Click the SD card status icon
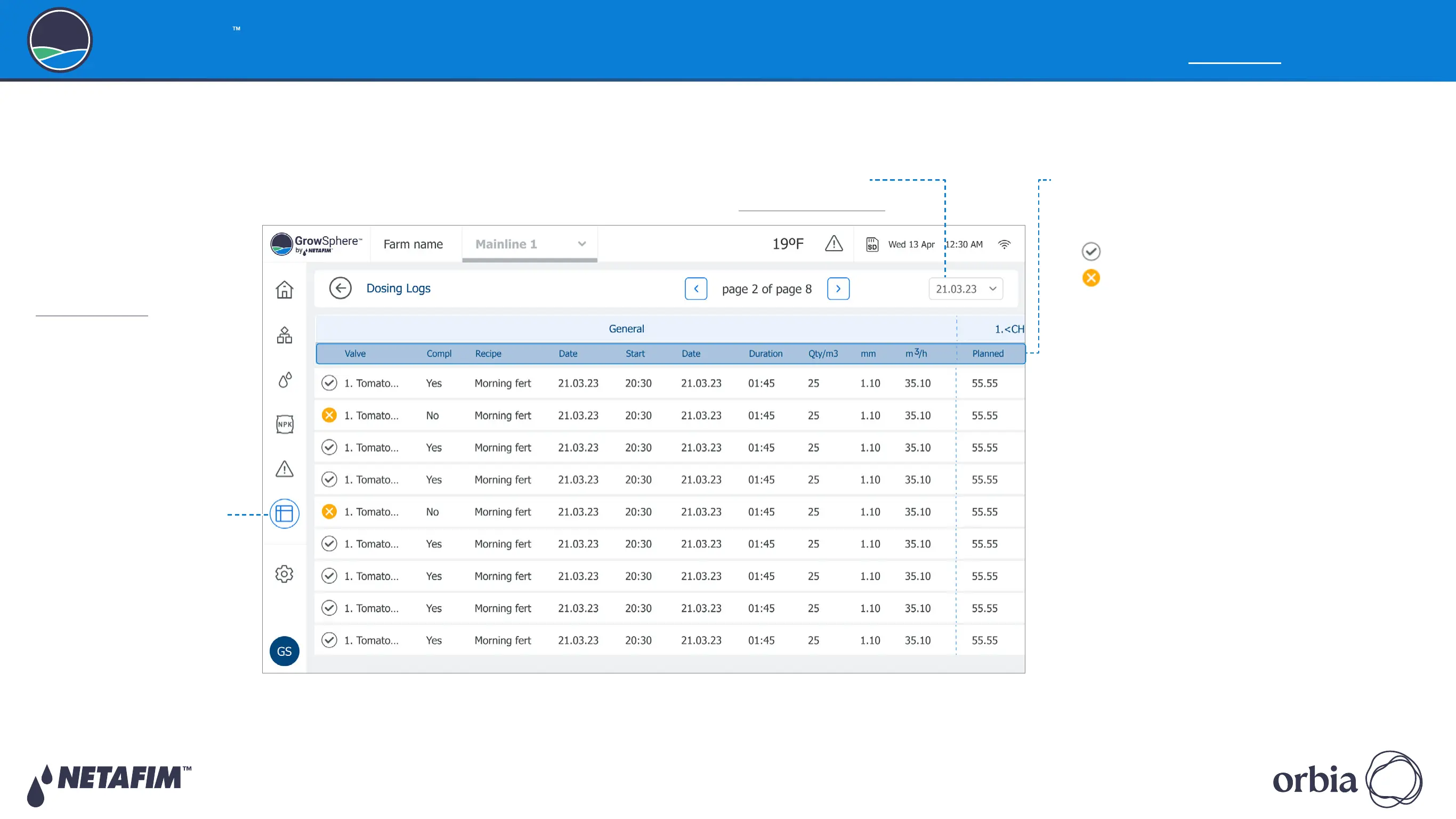Viewport: 1456px width, 819px height. [x=872, y=244]
